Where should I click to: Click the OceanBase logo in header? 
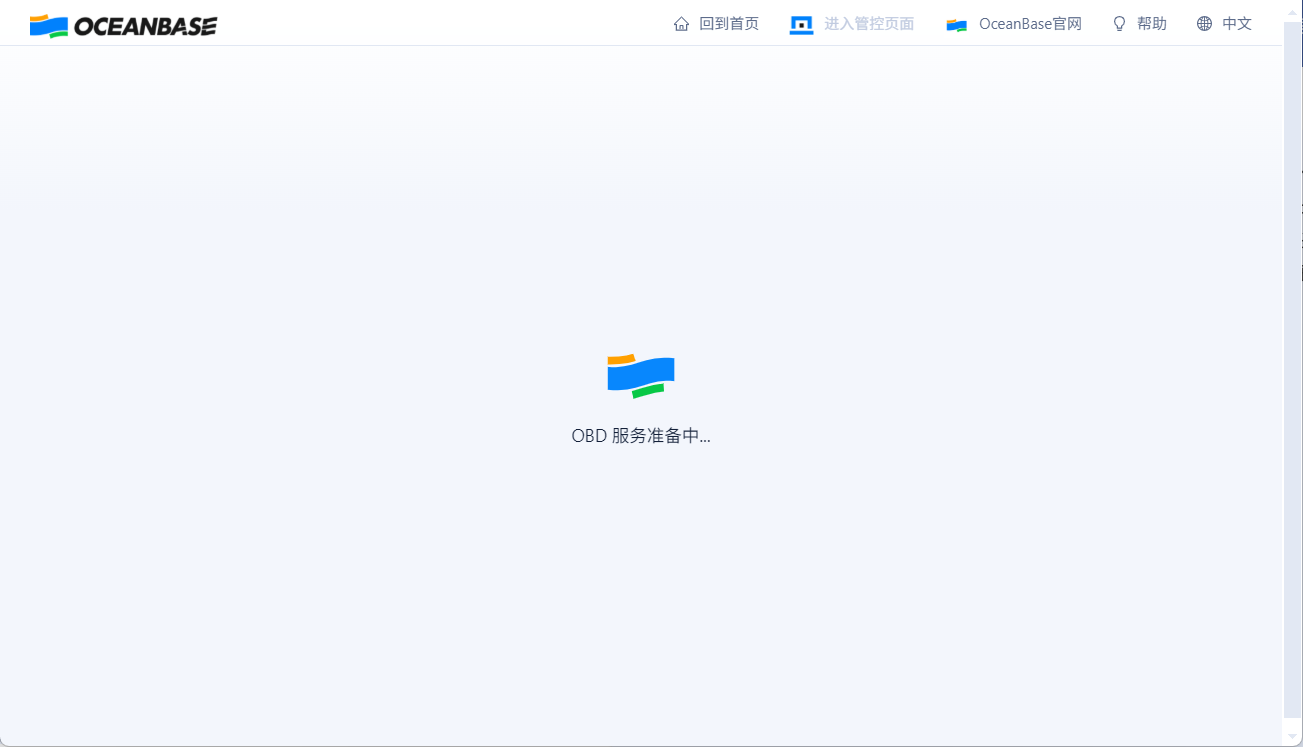click(x=123, y=26)
